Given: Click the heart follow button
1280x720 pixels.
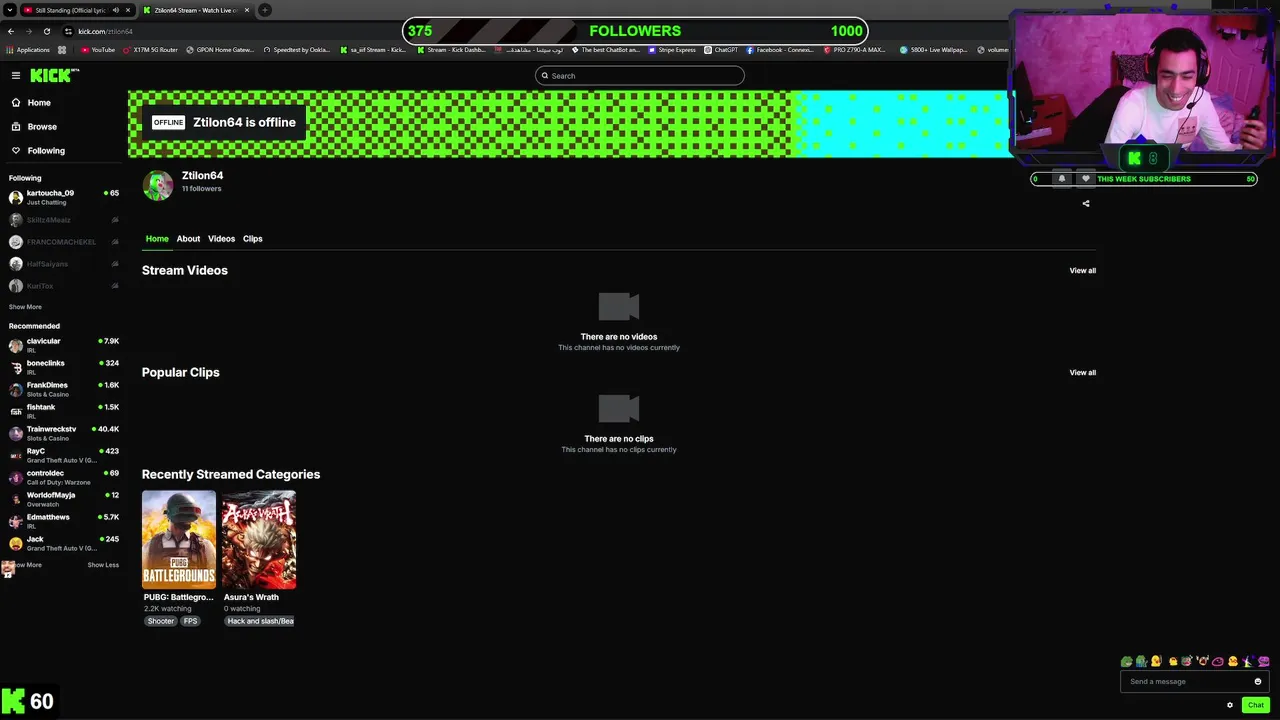Looking at the screenshot, I should 1086,179.
